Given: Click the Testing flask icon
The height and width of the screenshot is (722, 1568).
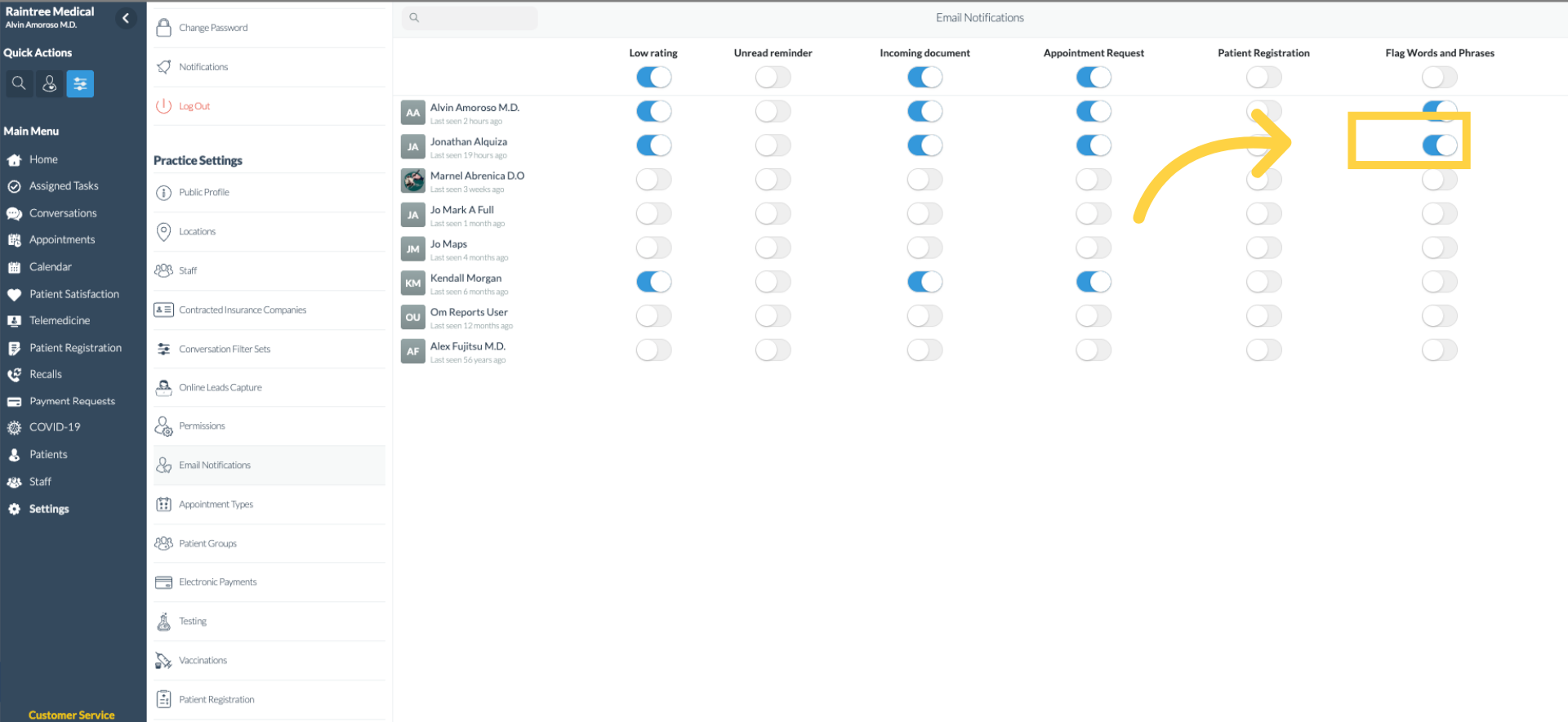Looking at the screenshot, I should tap(164, 622).
